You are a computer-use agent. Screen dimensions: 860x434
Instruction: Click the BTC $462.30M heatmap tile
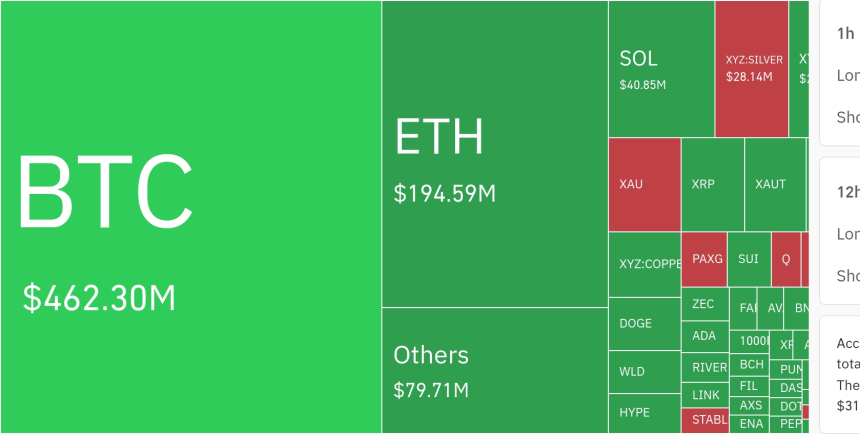click(190, 217)
